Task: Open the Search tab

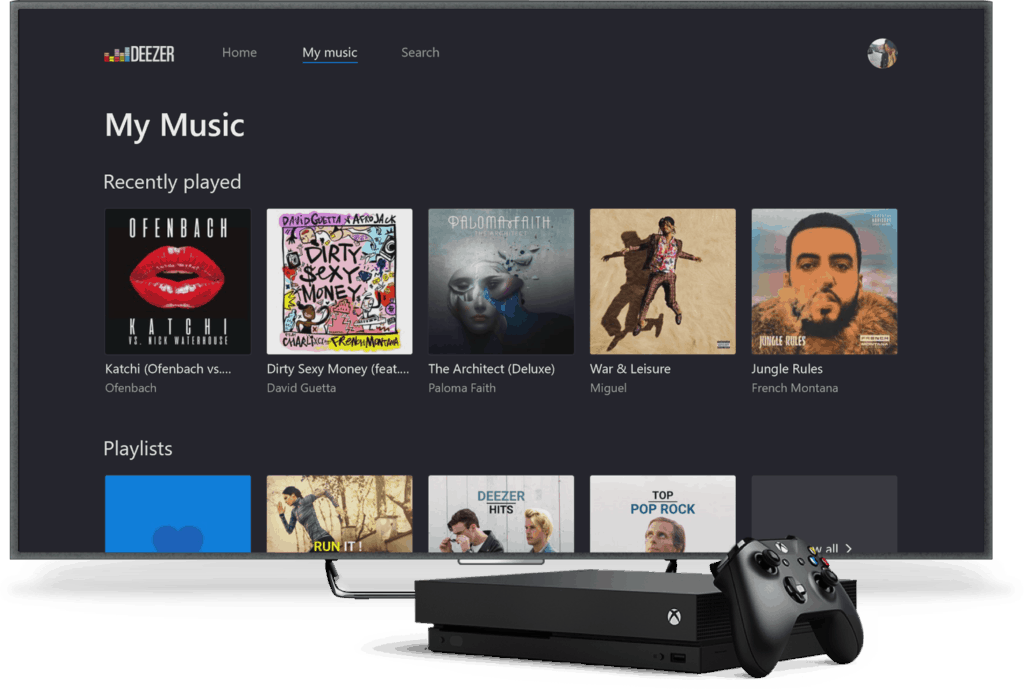Action: [420, 53]
